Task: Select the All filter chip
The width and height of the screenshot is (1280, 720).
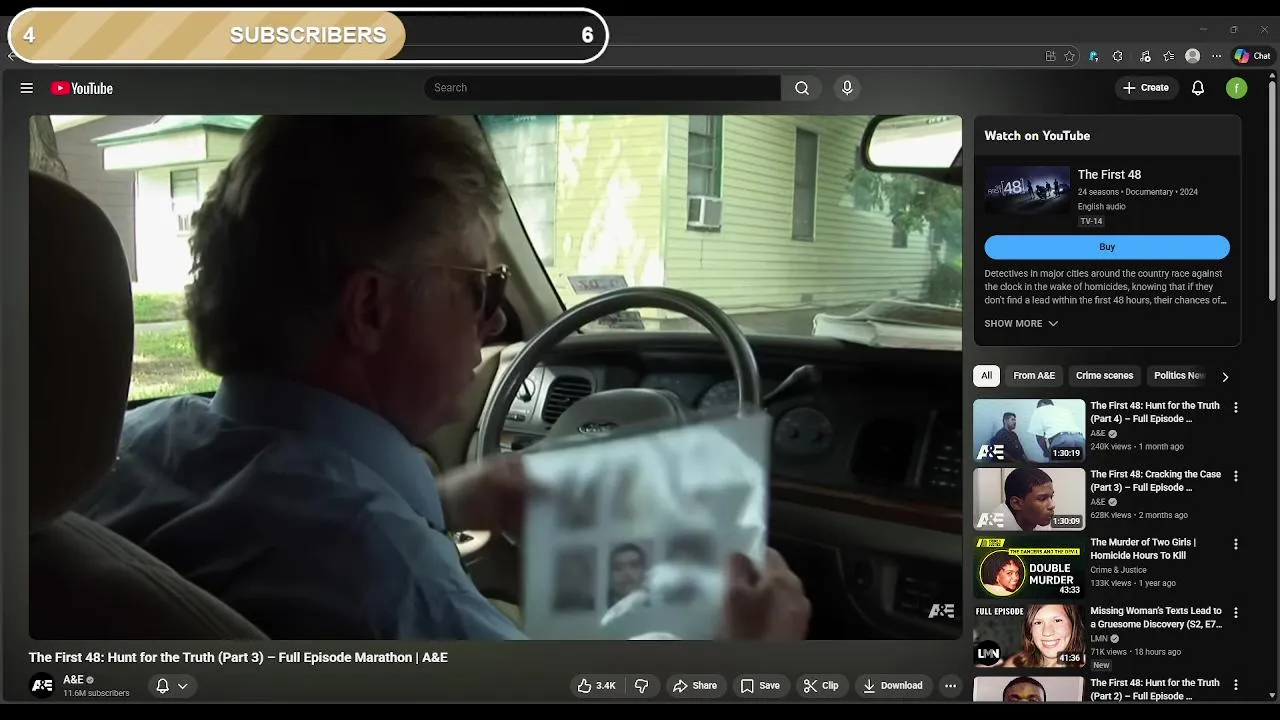Action: pos(986,376)
